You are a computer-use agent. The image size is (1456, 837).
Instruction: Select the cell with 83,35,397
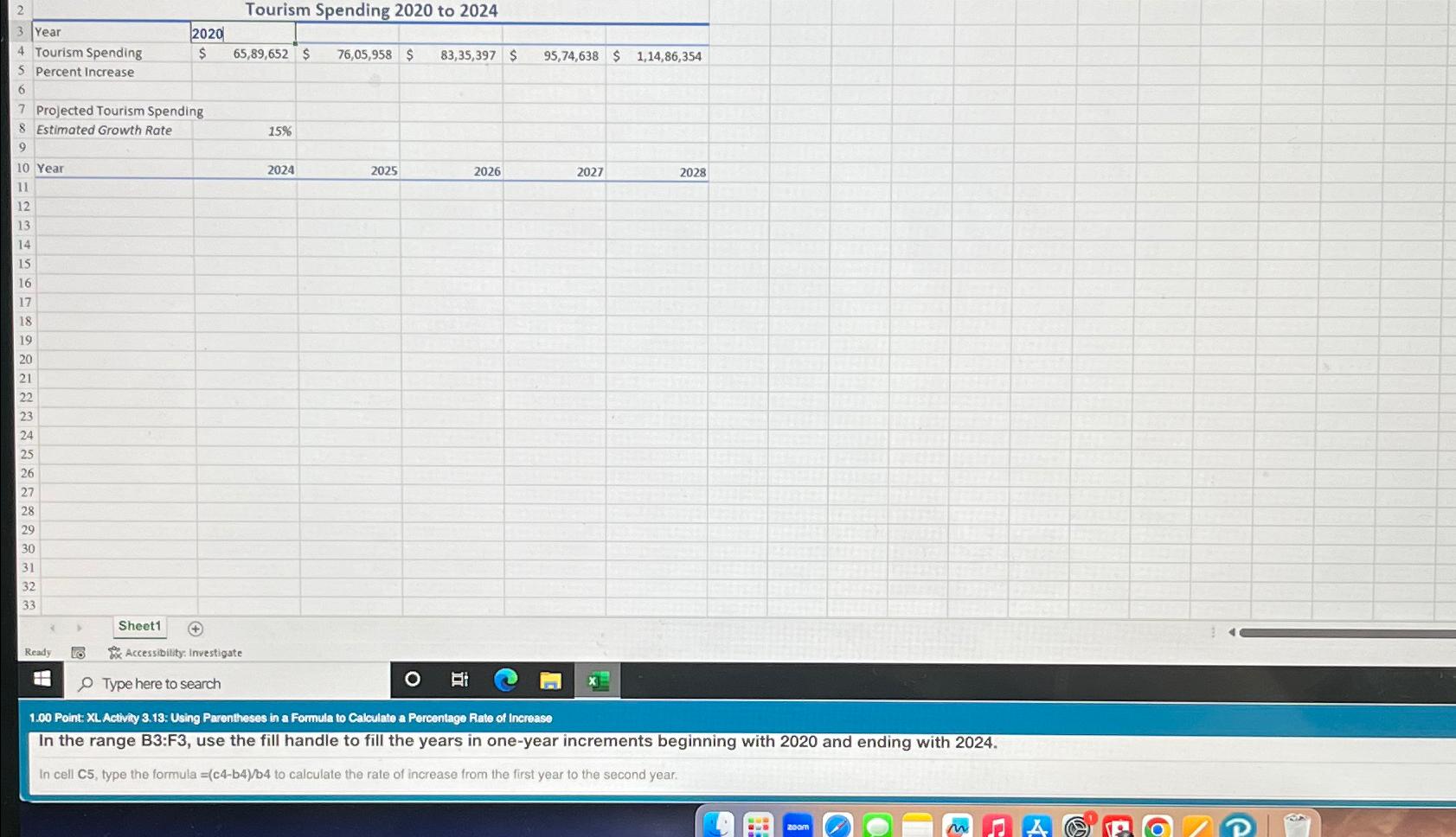(451, 55)
